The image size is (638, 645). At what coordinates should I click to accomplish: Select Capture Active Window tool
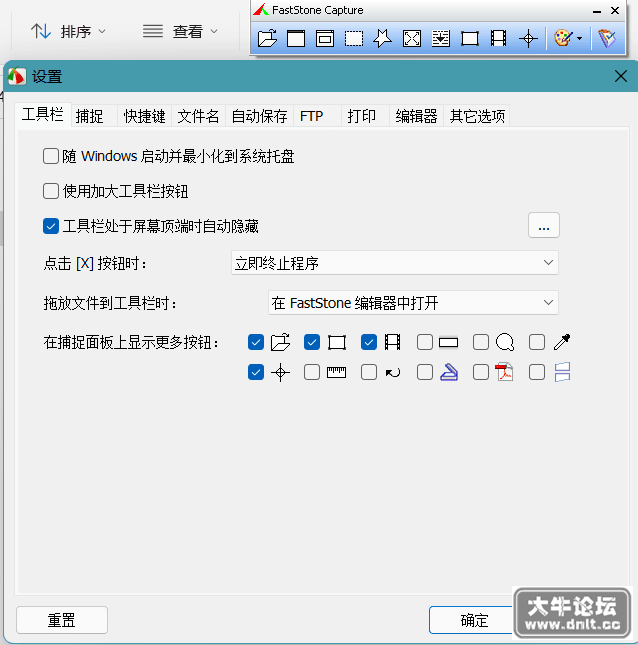pos(296,39)
